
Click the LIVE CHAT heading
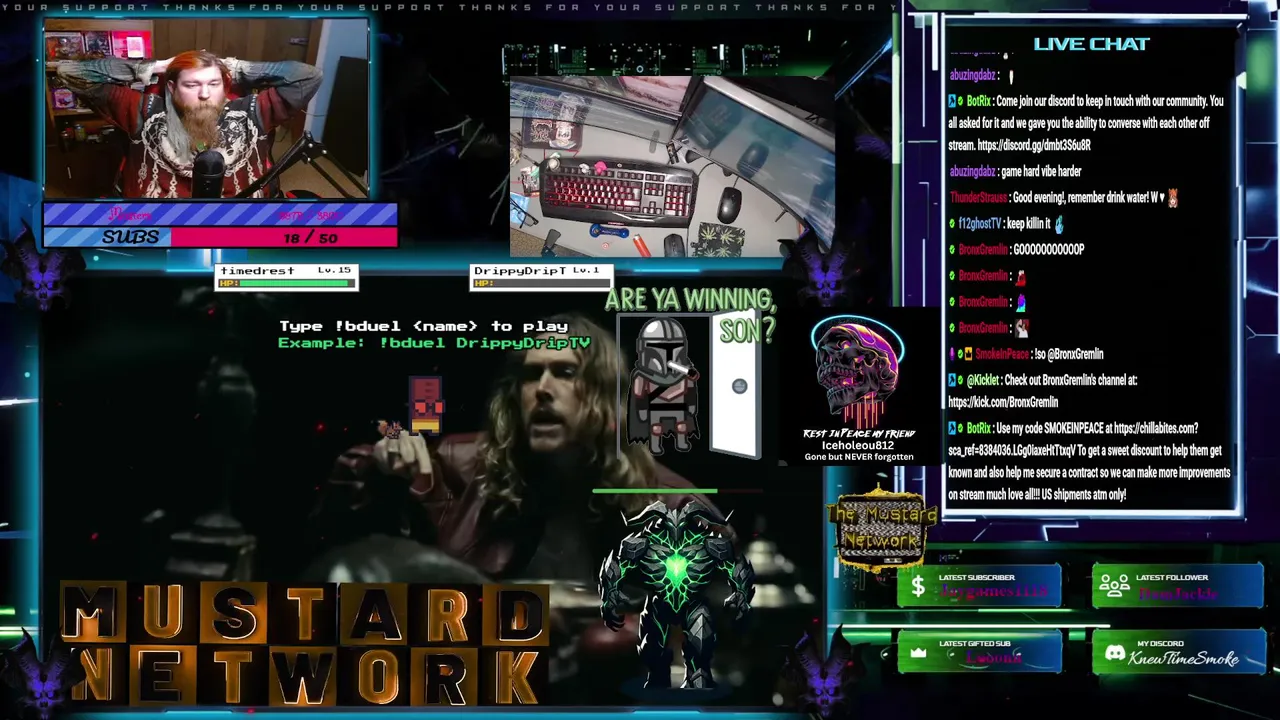click(x=1091, y=44)
